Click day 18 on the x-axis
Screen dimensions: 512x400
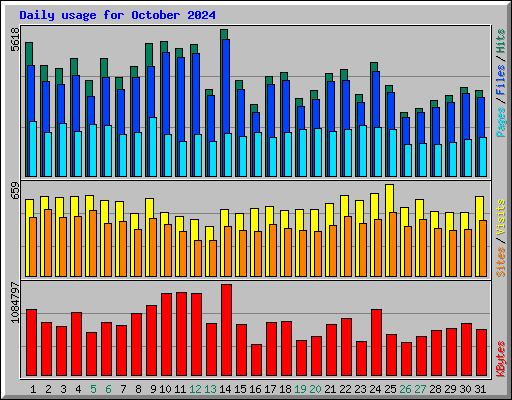click(x=285, y=389)
